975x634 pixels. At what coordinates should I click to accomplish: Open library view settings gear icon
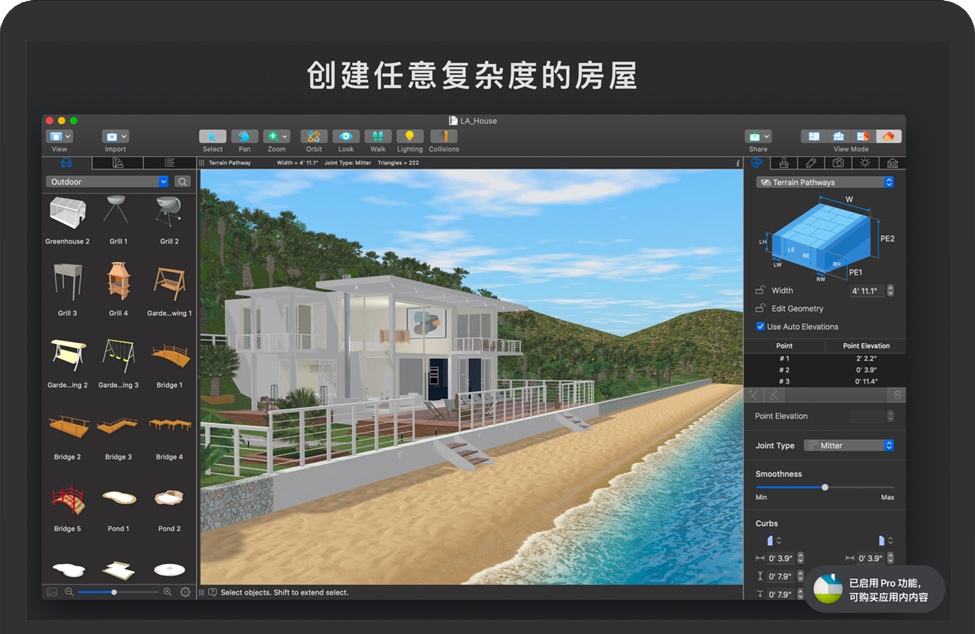tap(185, 592)
